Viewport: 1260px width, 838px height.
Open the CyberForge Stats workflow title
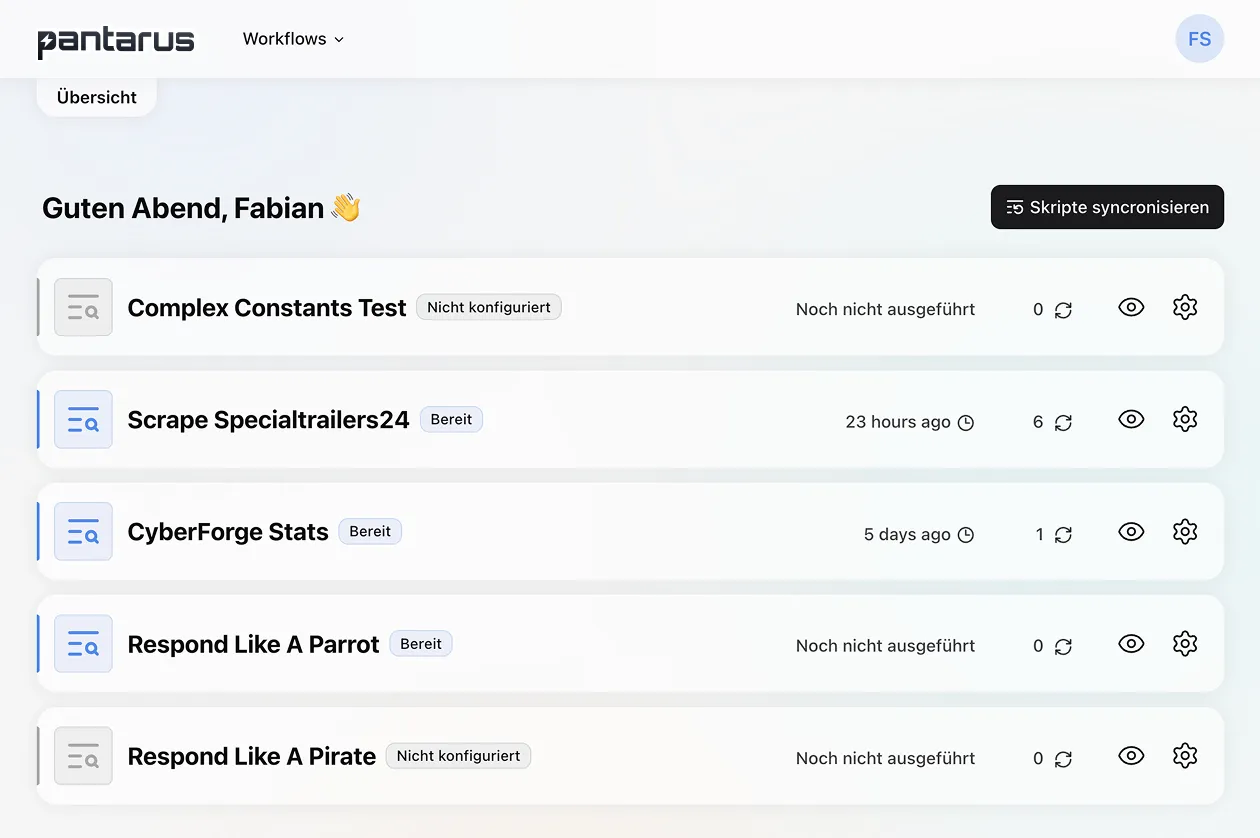point(228,532)
